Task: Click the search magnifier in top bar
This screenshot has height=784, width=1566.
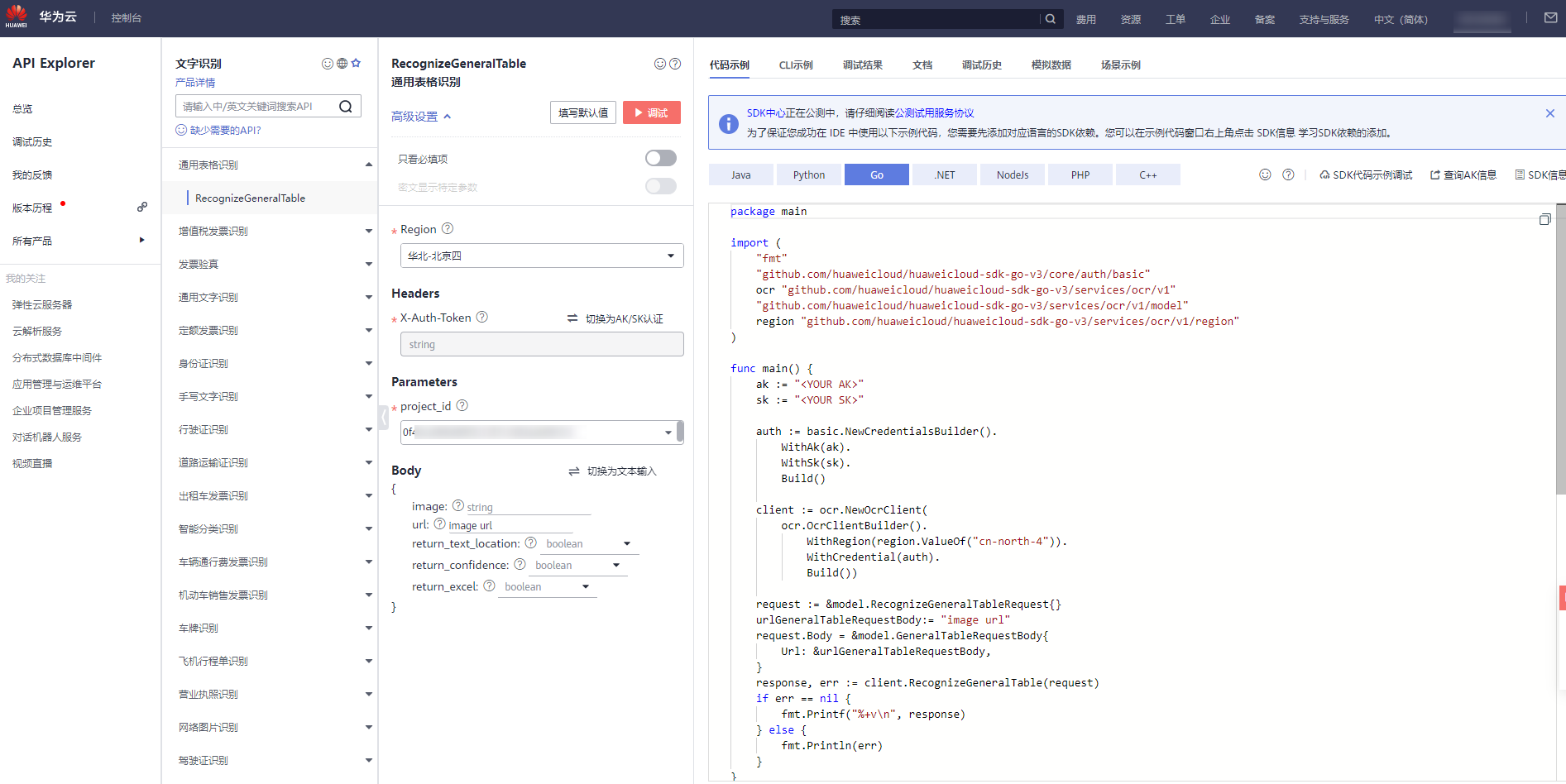Action: [x=1051, y=19]
